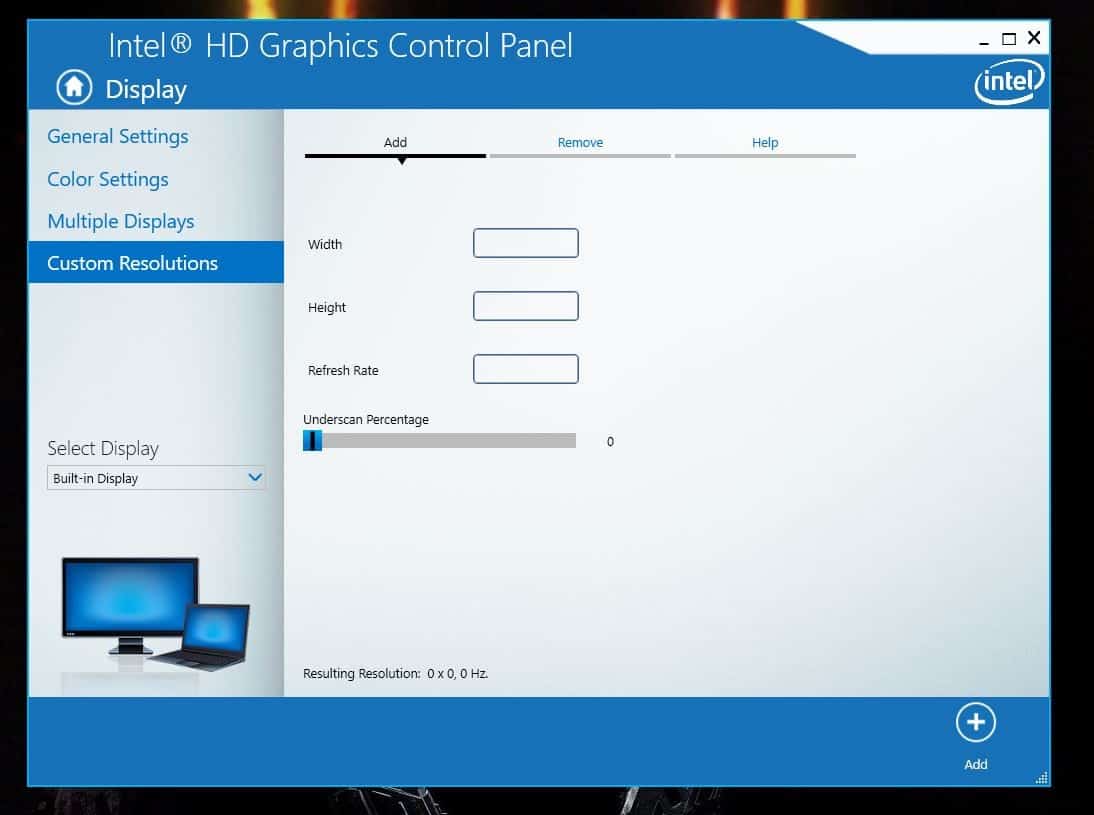Switch to the Remove tab
Viewport: 1094px width, 815px height.
580,142
